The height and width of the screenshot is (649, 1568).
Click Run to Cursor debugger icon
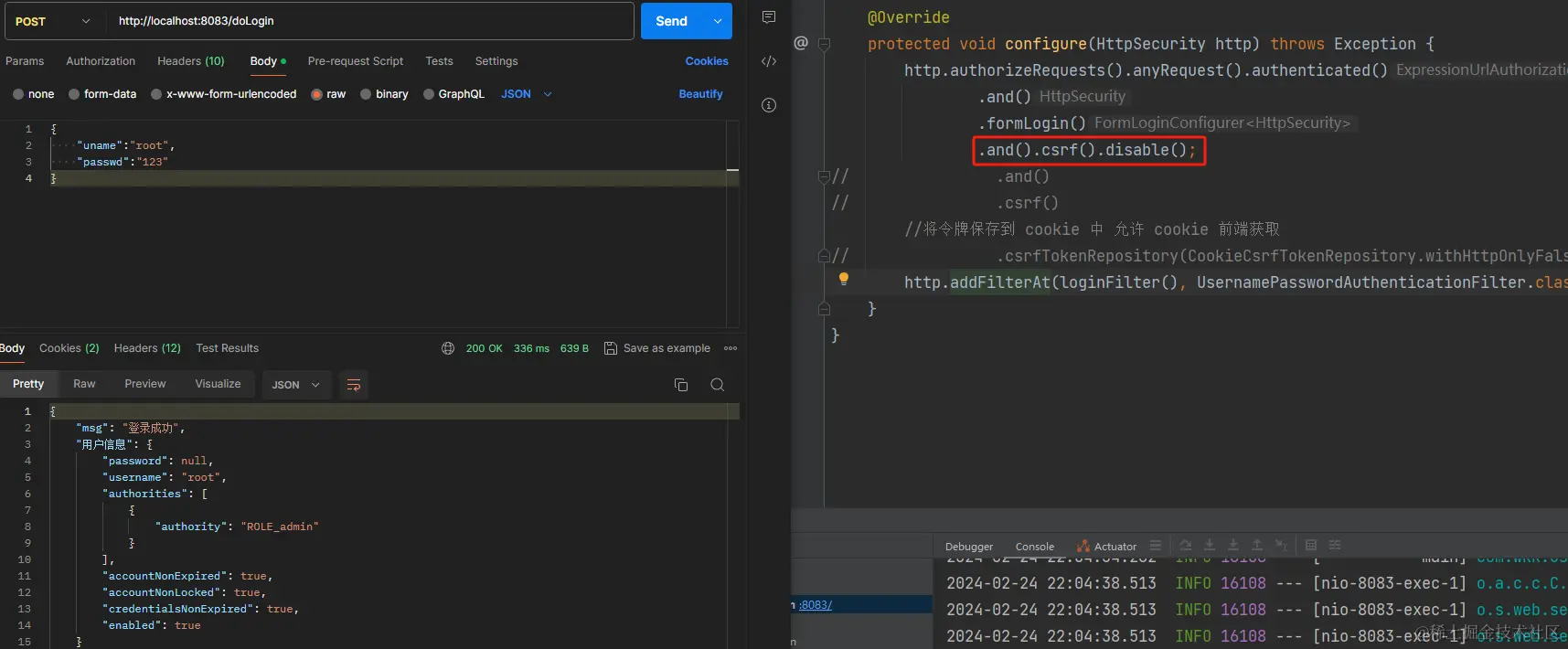click(1281, 546)
